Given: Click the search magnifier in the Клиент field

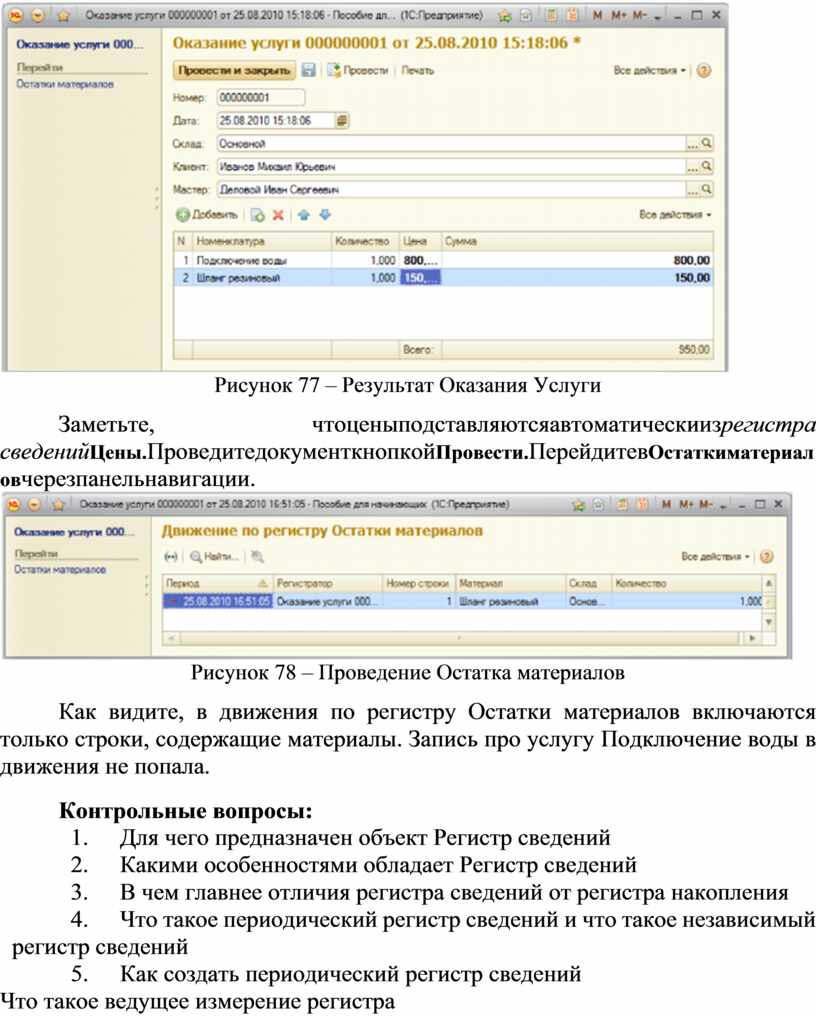Looking at the screenshot, I should [x=706, y=167].
